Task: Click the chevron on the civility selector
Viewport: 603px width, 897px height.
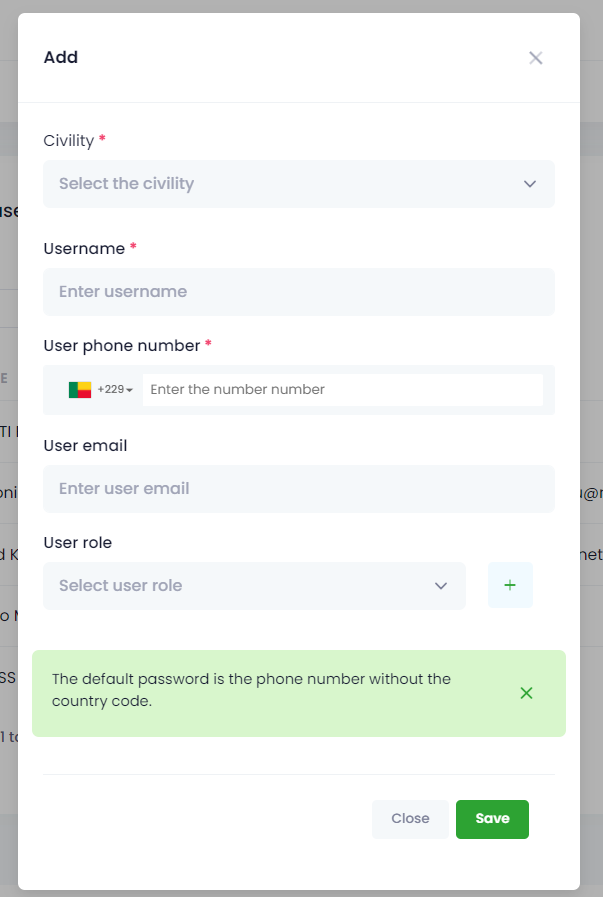Action: pos(530,184)
